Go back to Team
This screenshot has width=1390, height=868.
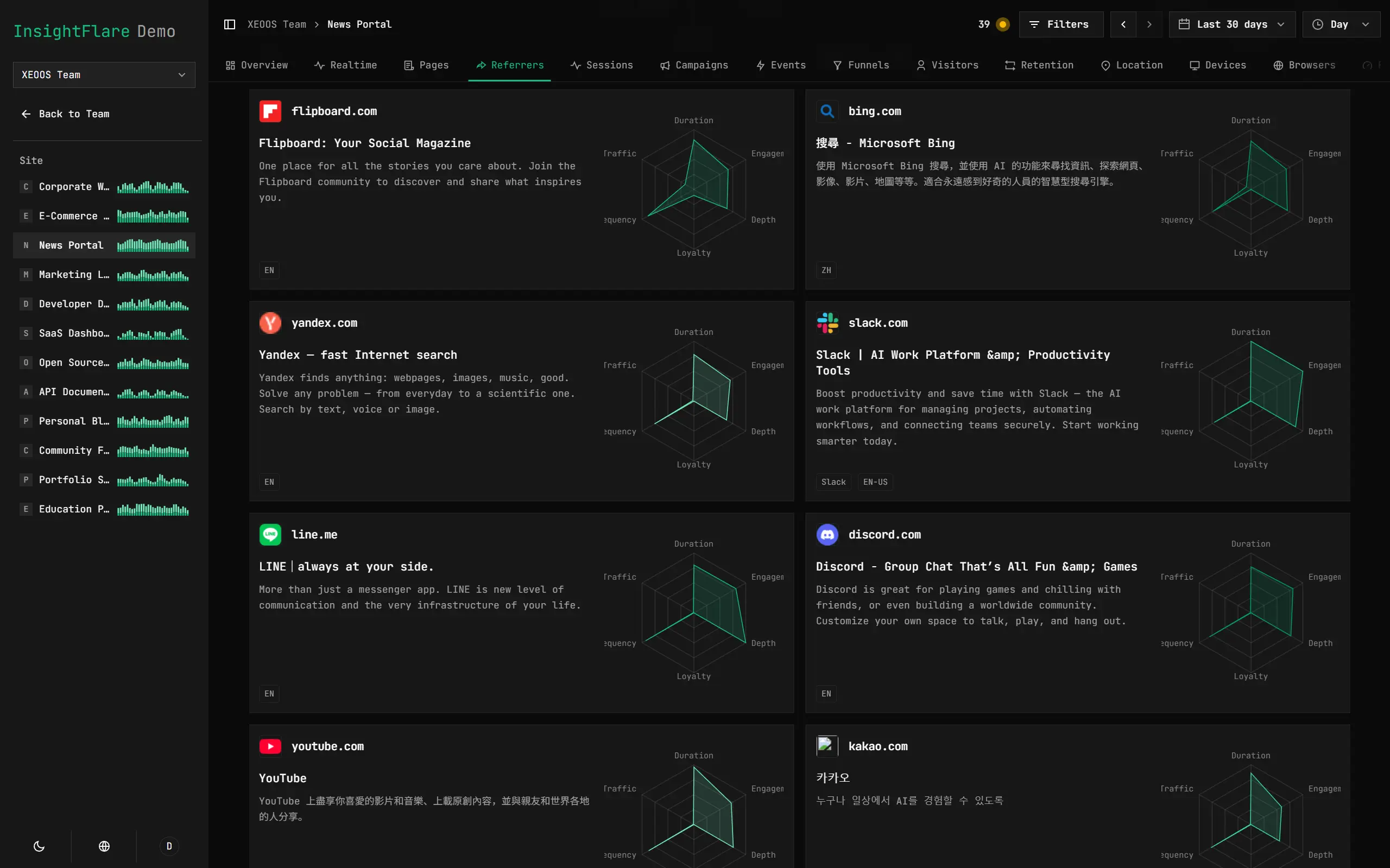[x=65, y=113]
